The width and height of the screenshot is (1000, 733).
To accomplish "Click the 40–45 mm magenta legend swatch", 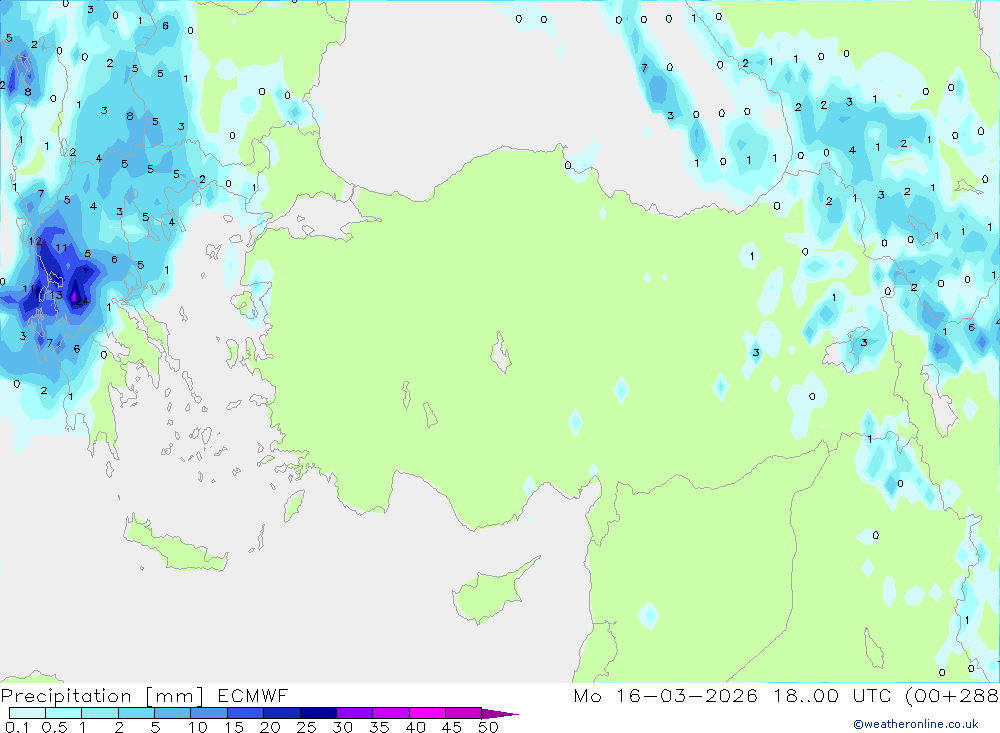I will tap(427, 713).
